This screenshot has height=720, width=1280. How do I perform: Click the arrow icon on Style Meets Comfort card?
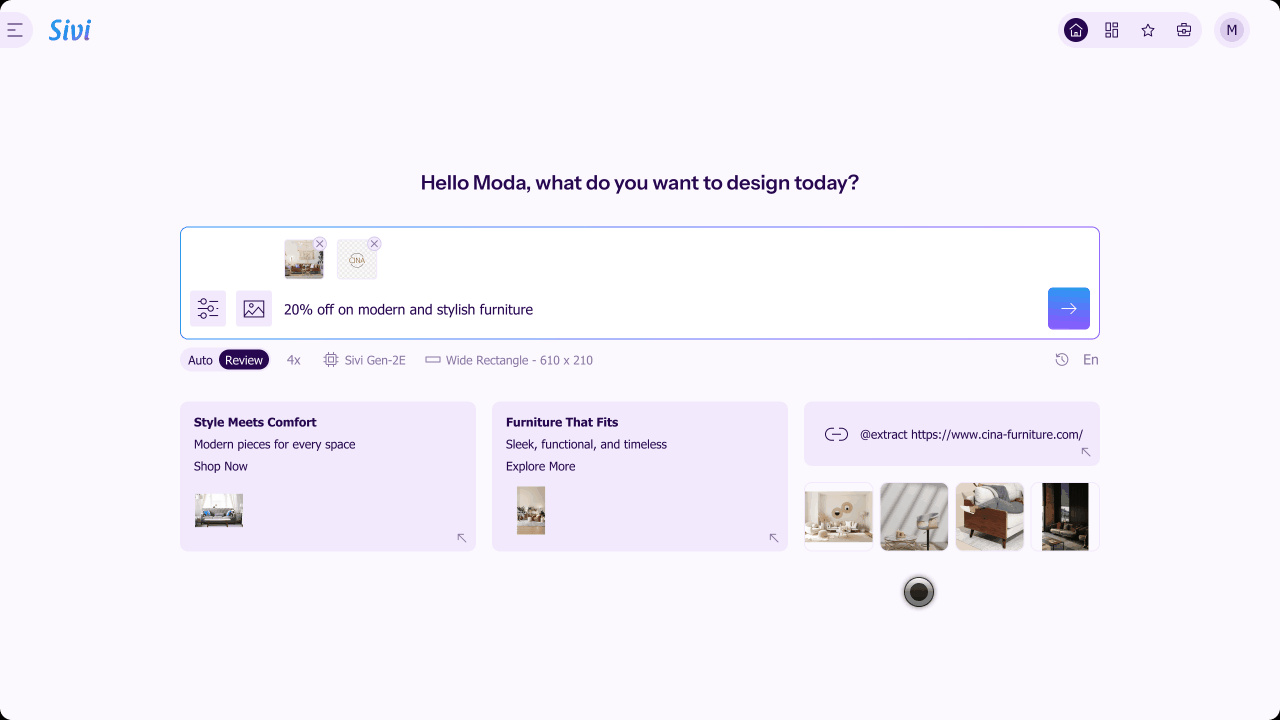(x=462, y=538)
